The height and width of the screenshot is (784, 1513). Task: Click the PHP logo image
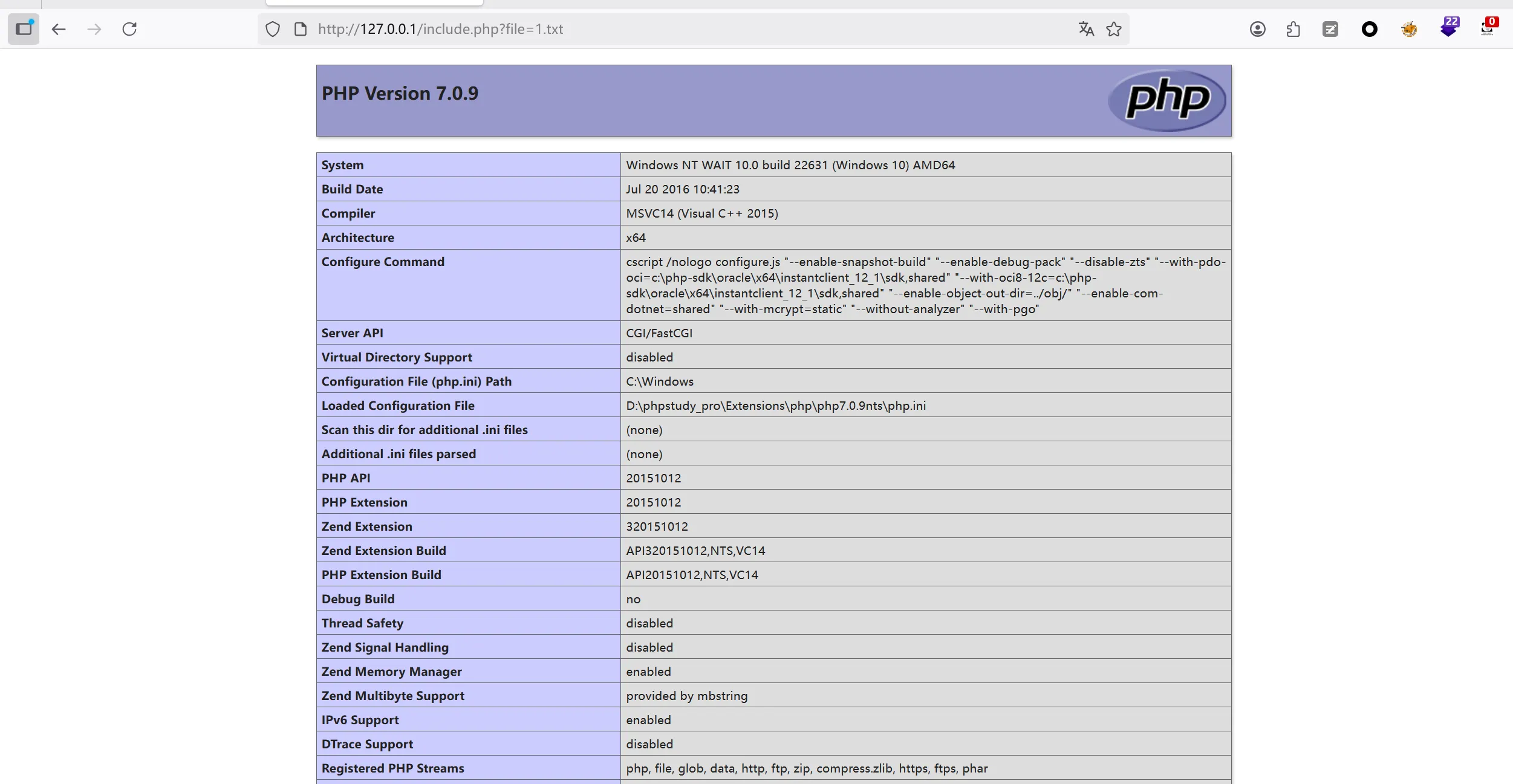(x=1166, y=100)
